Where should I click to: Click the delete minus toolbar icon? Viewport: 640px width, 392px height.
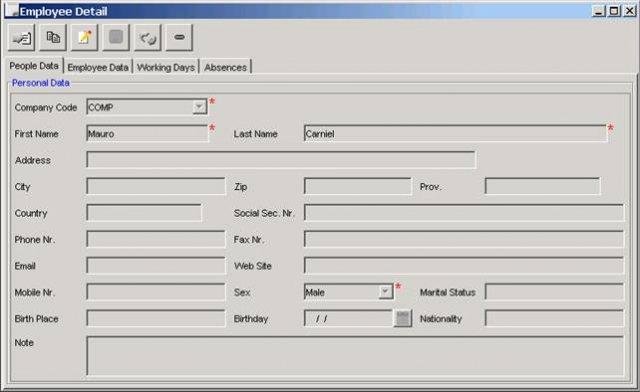(179, 38)
